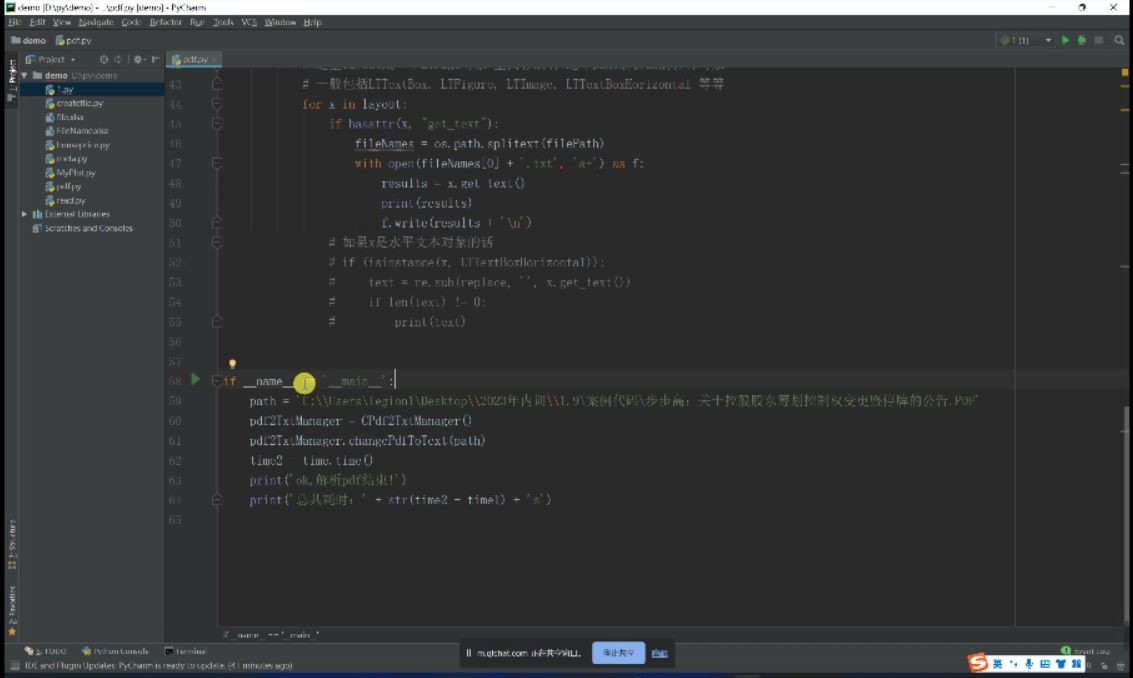Open the Edit menu

pos(38,22)
